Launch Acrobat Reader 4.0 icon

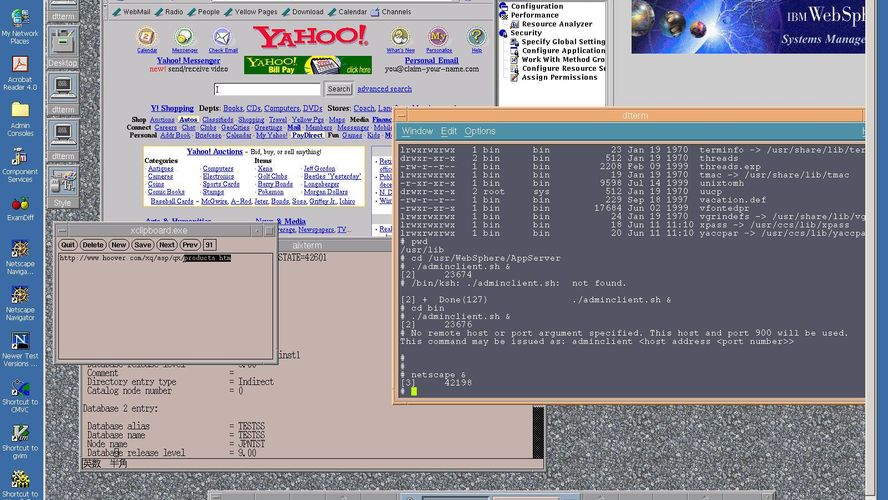click(20, 72)
